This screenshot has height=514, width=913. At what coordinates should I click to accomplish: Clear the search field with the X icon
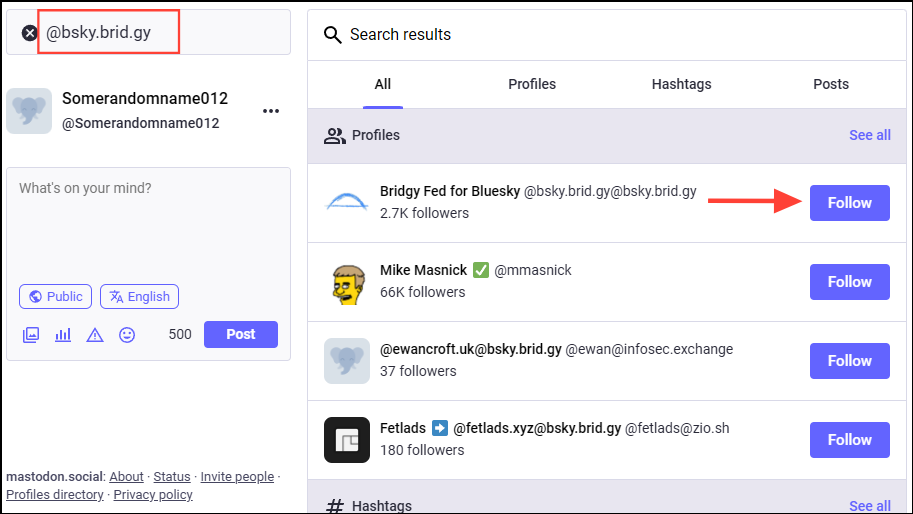coord(29,33)
